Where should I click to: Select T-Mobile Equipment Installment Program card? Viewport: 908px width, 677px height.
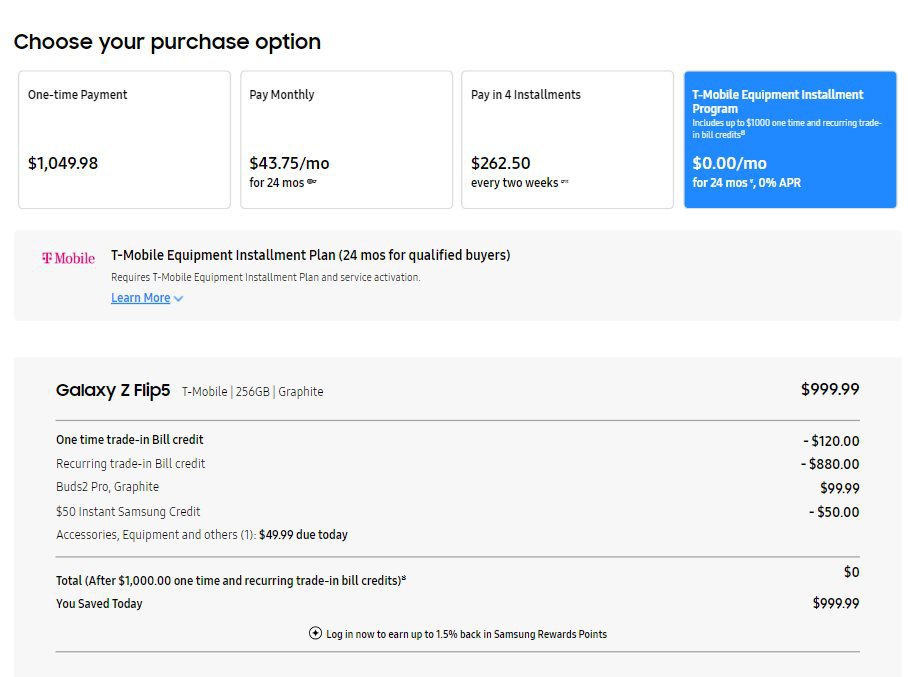pyautogui.click(x=789, y=139)
